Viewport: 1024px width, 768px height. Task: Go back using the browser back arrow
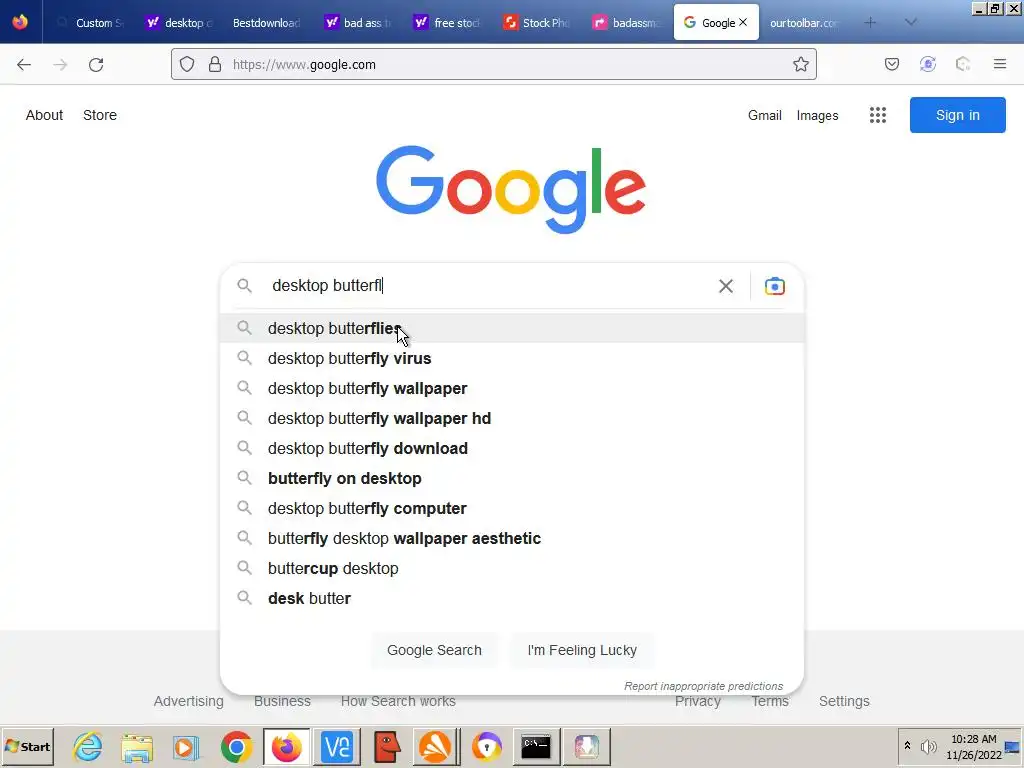click(24, 65)
